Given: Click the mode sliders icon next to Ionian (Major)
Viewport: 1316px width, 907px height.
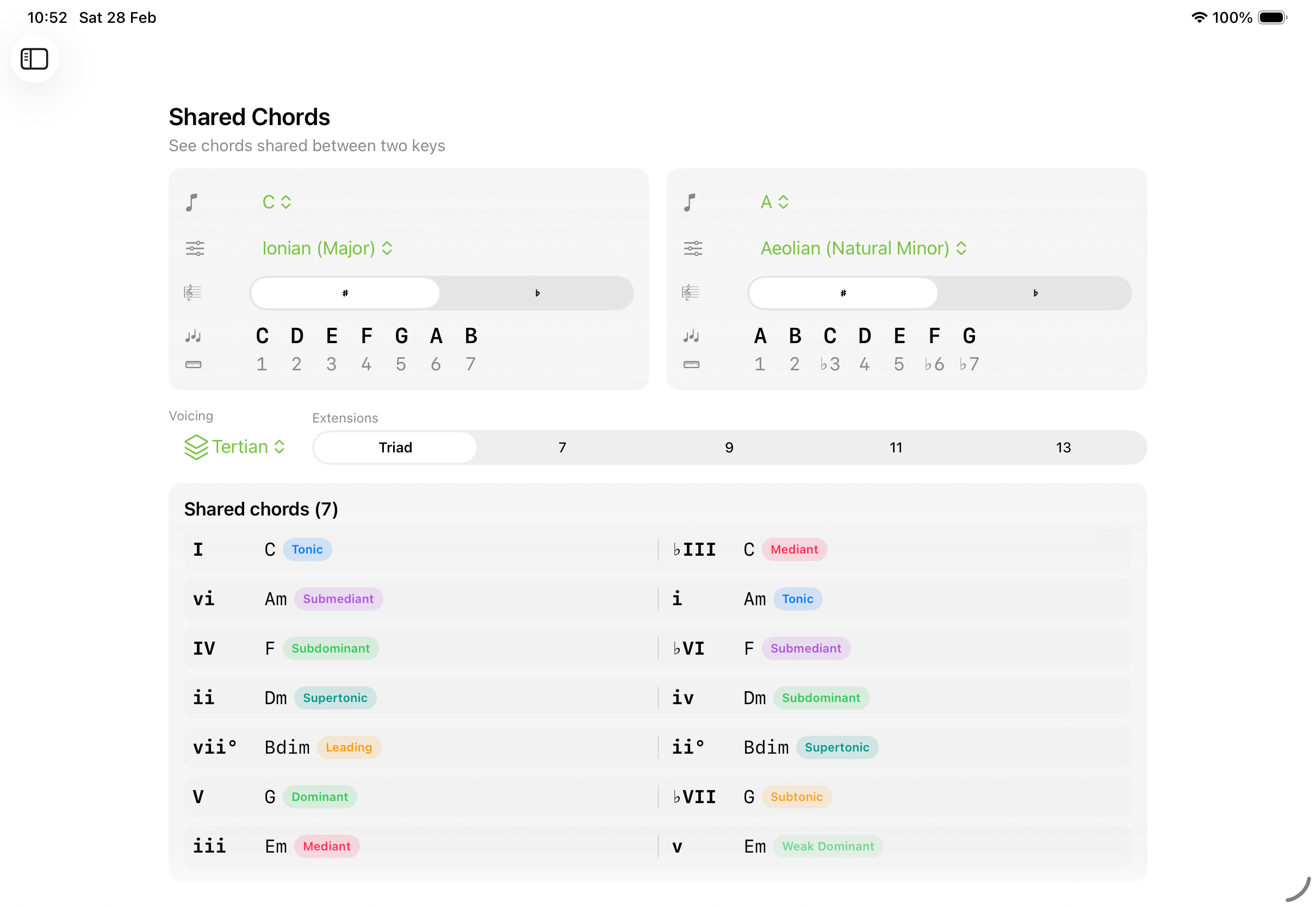Looking at the screenshot, I should (x=195, y=248).
